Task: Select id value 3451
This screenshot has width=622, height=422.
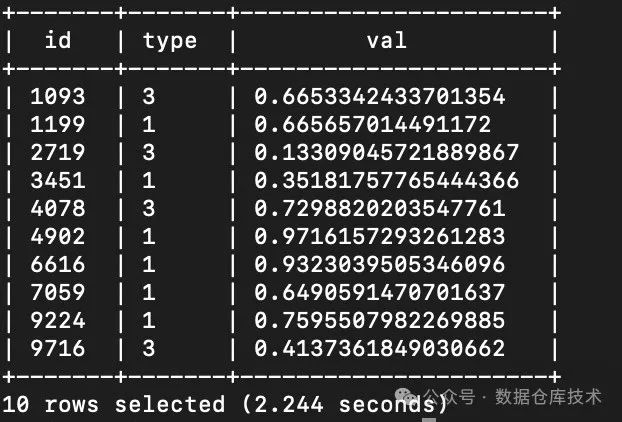Action: (x=58, y=180)
